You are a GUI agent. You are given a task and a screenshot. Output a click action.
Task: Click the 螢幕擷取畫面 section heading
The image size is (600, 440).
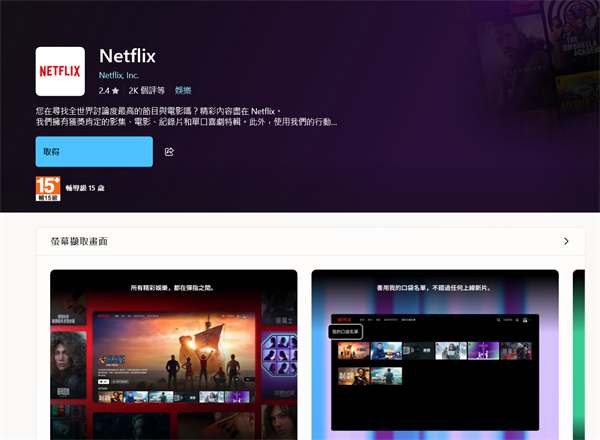click(79, 241)
